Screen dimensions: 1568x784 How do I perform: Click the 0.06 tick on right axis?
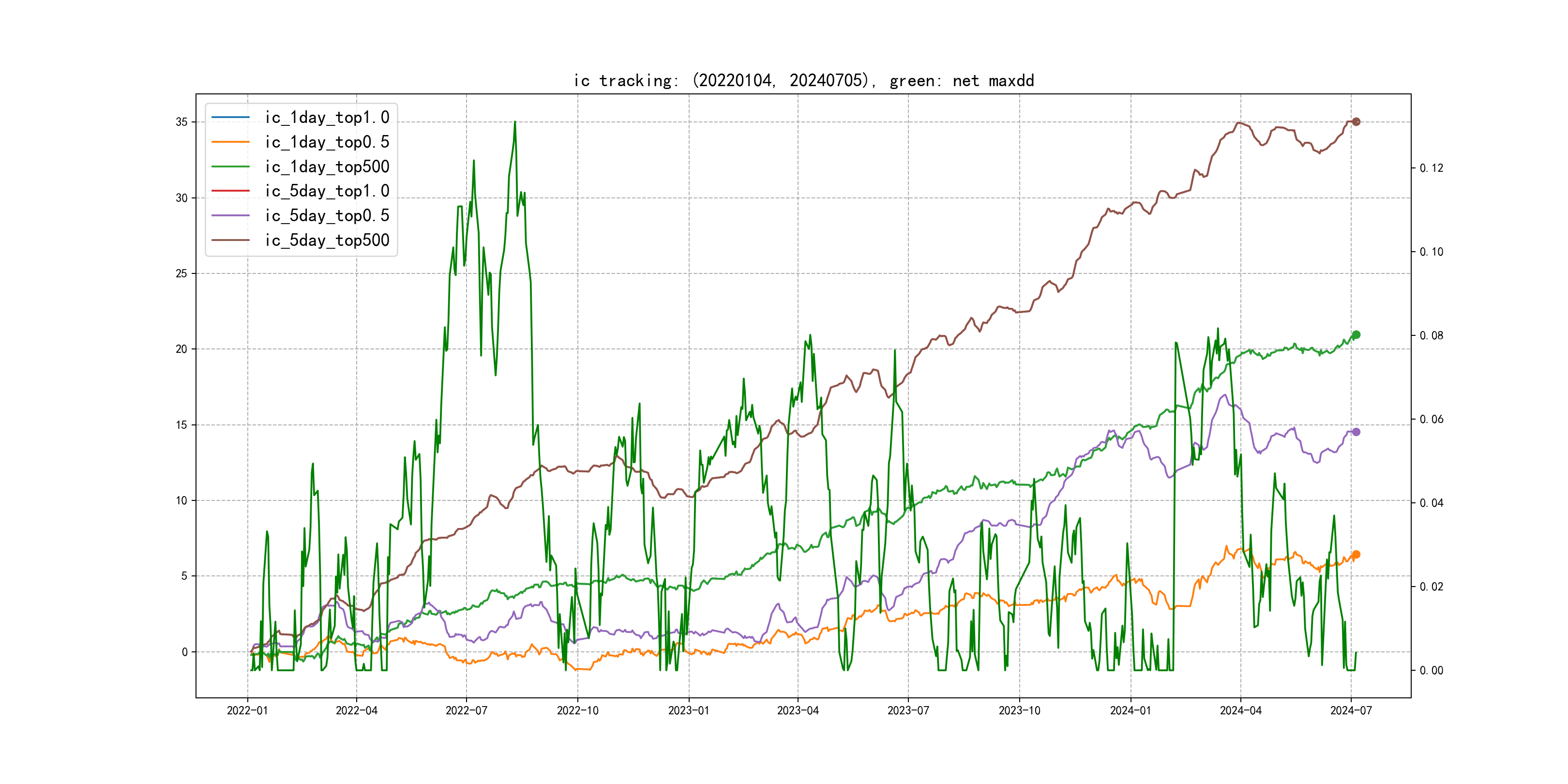tap(1431, 420)
